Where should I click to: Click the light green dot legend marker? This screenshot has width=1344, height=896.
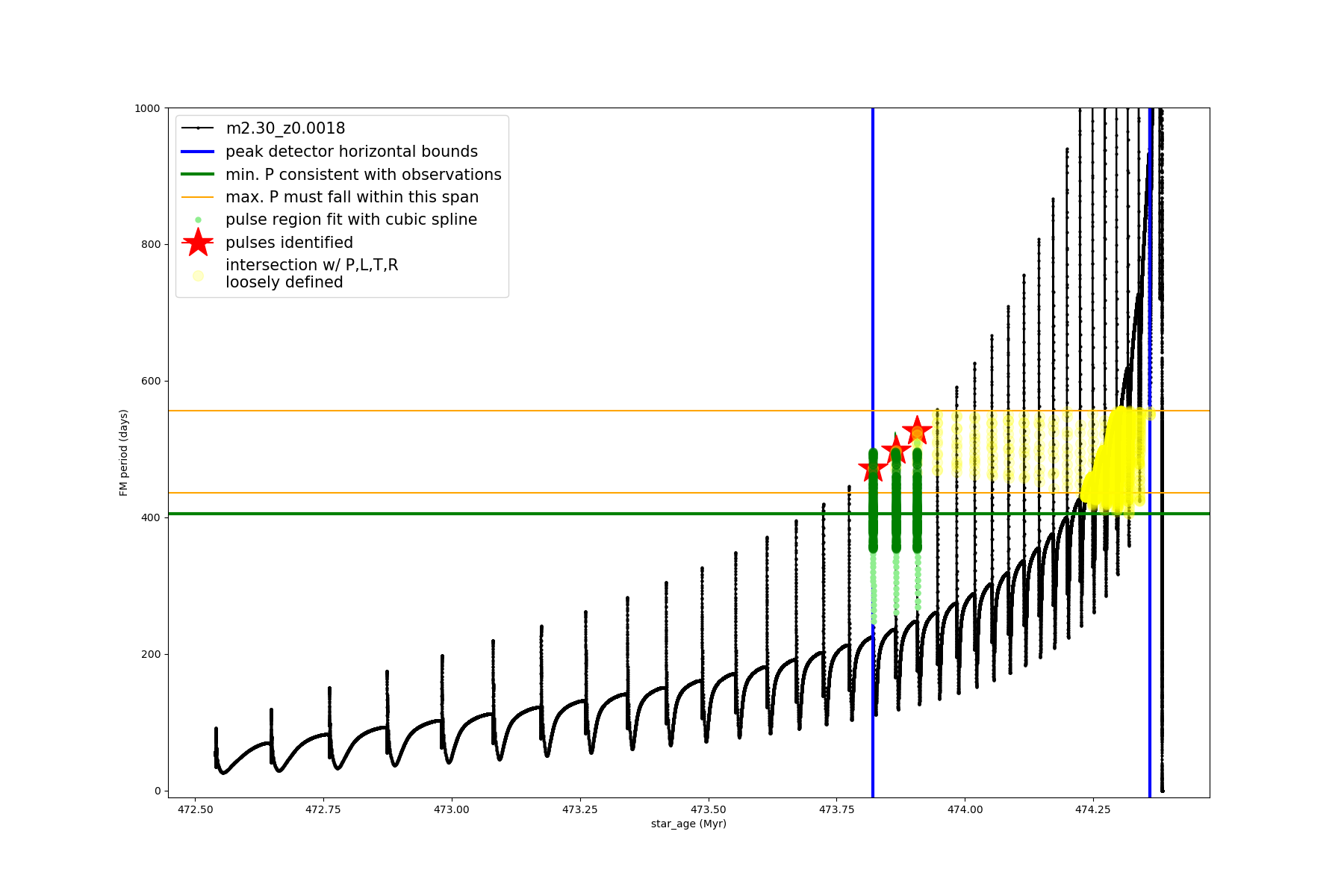tap(198, 220)
